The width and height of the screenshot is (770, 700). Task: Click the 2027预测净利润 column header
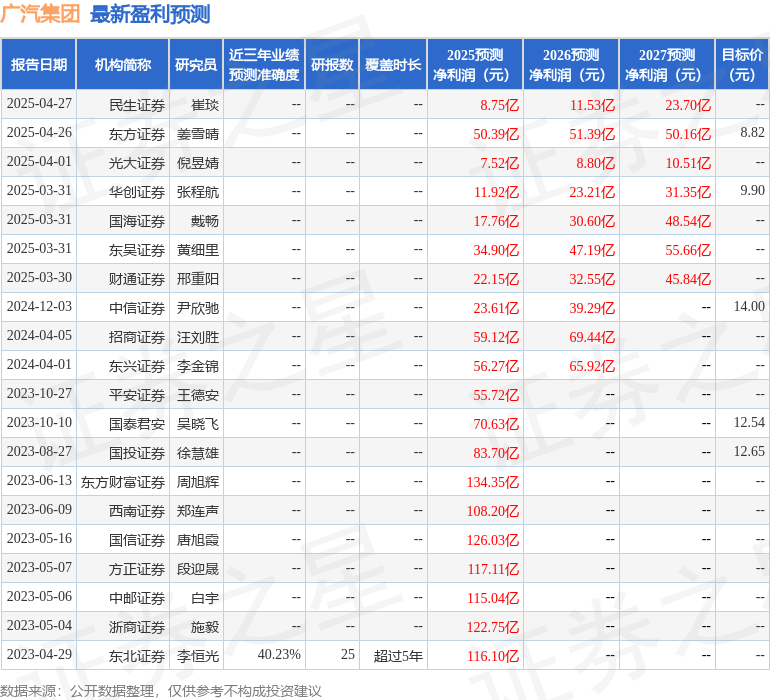pyautogui.click(x=667, y=65)
